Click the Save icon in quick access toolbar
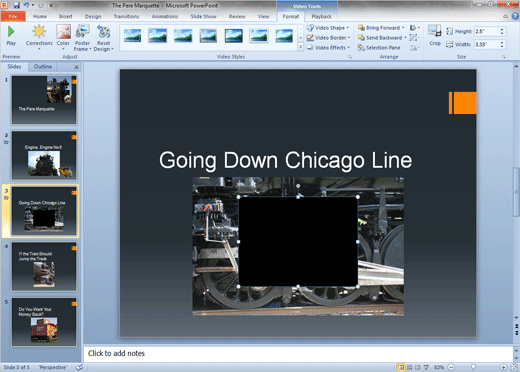520x372 pixels. pos(17,5)
